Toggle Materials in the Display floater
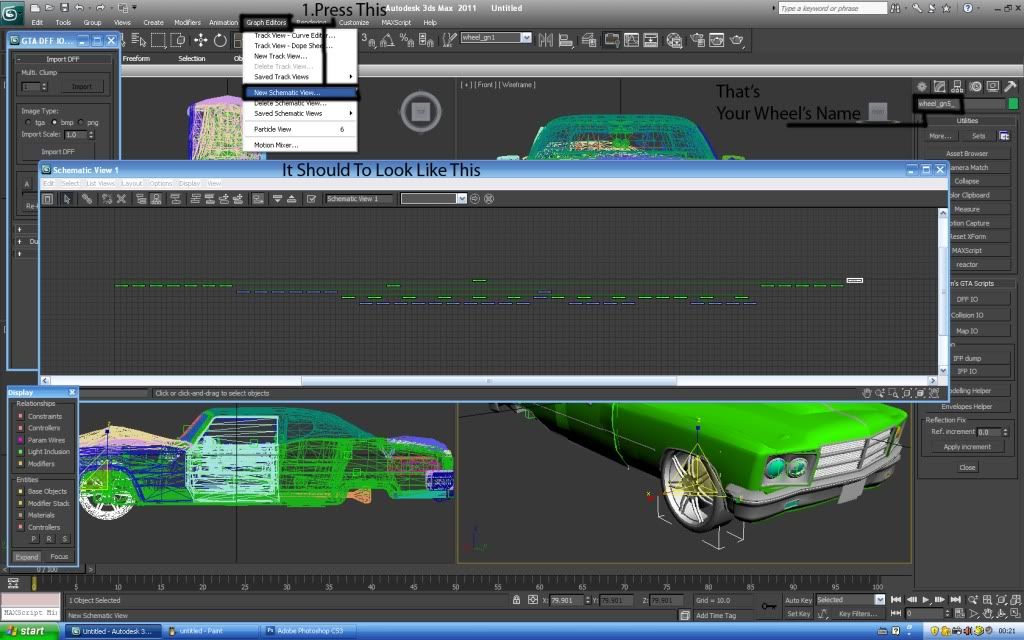Screen dimensions: 1024x640 20,515
